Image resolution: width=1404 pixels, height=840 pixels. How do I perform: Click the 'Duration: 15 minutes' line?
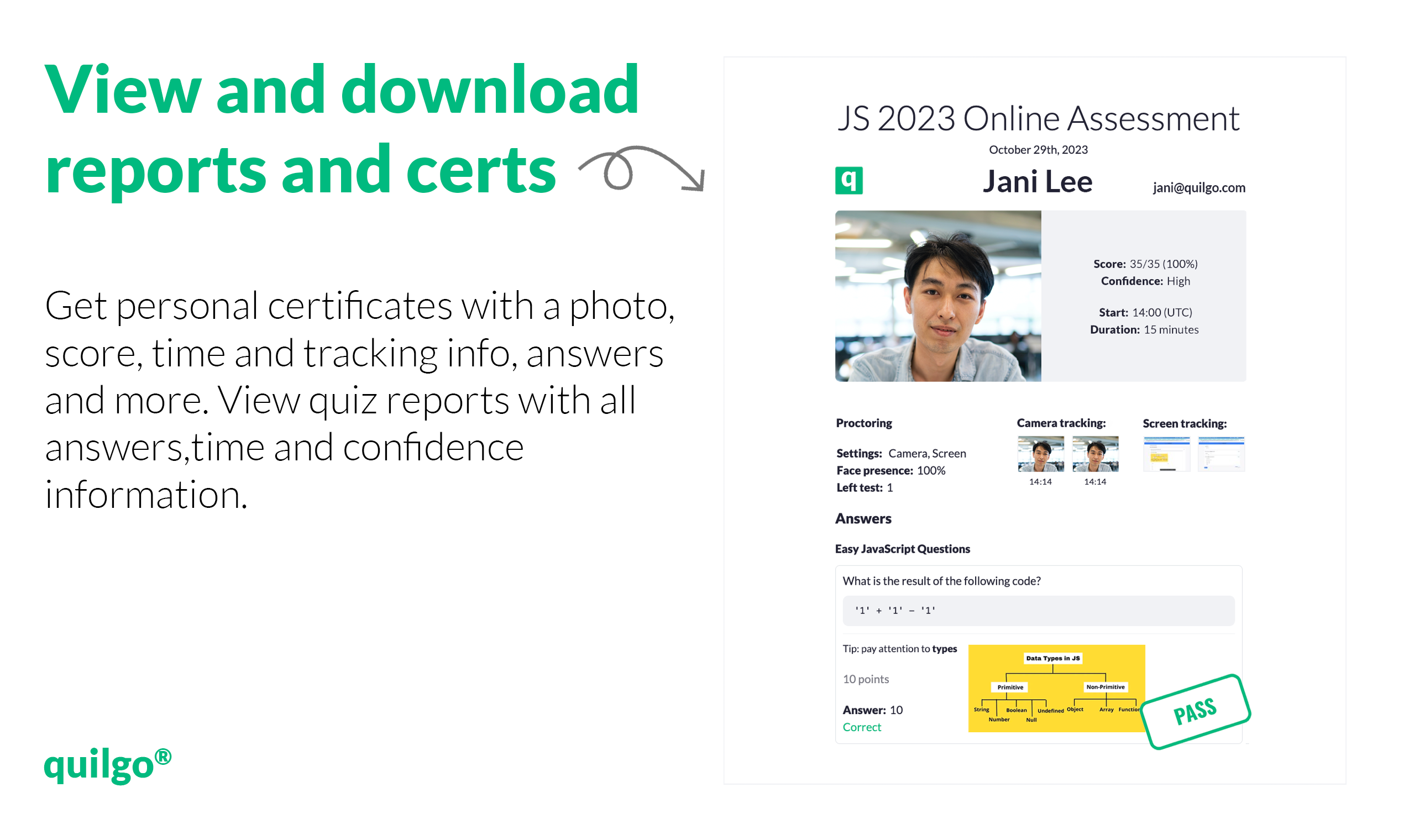click(1144, 329)
